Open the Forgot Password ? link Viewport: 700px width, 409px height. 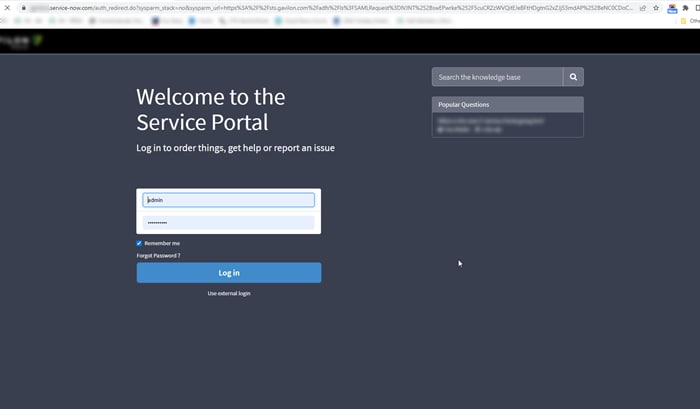[x=158, y=256]
